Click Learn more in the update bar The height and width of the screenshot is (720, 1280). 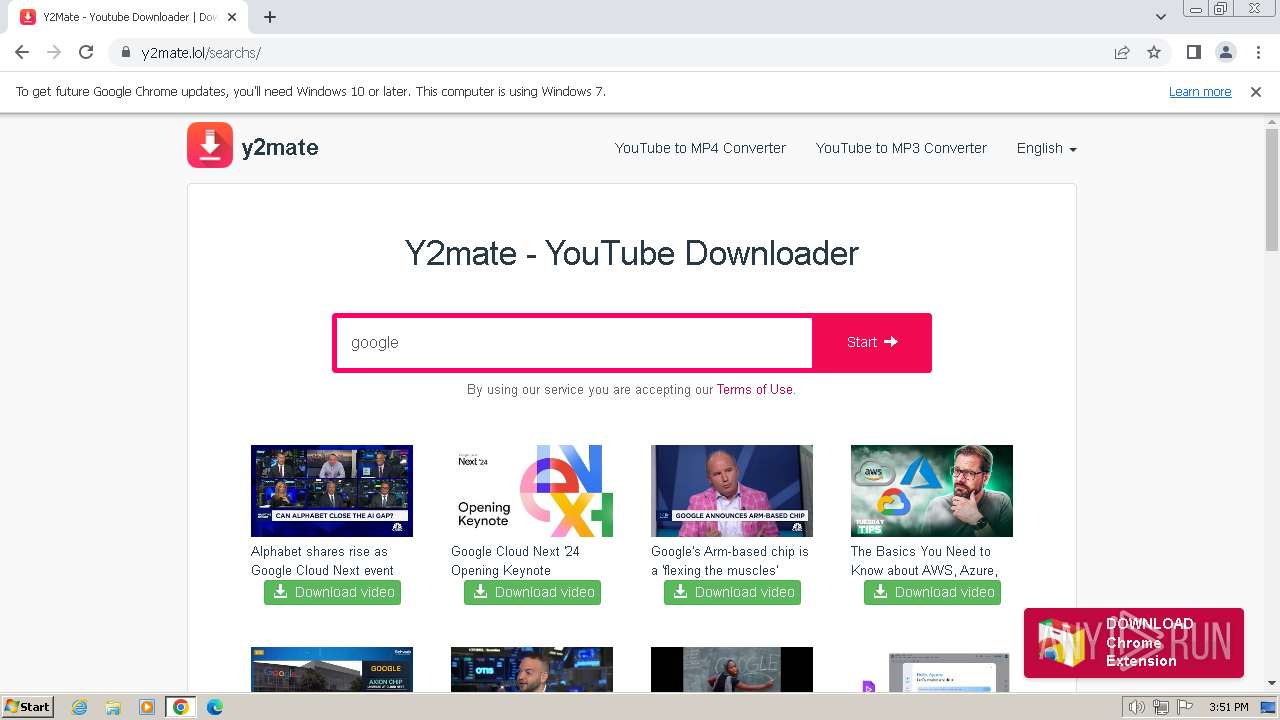pyautogui.click(x=1200, y=92)
